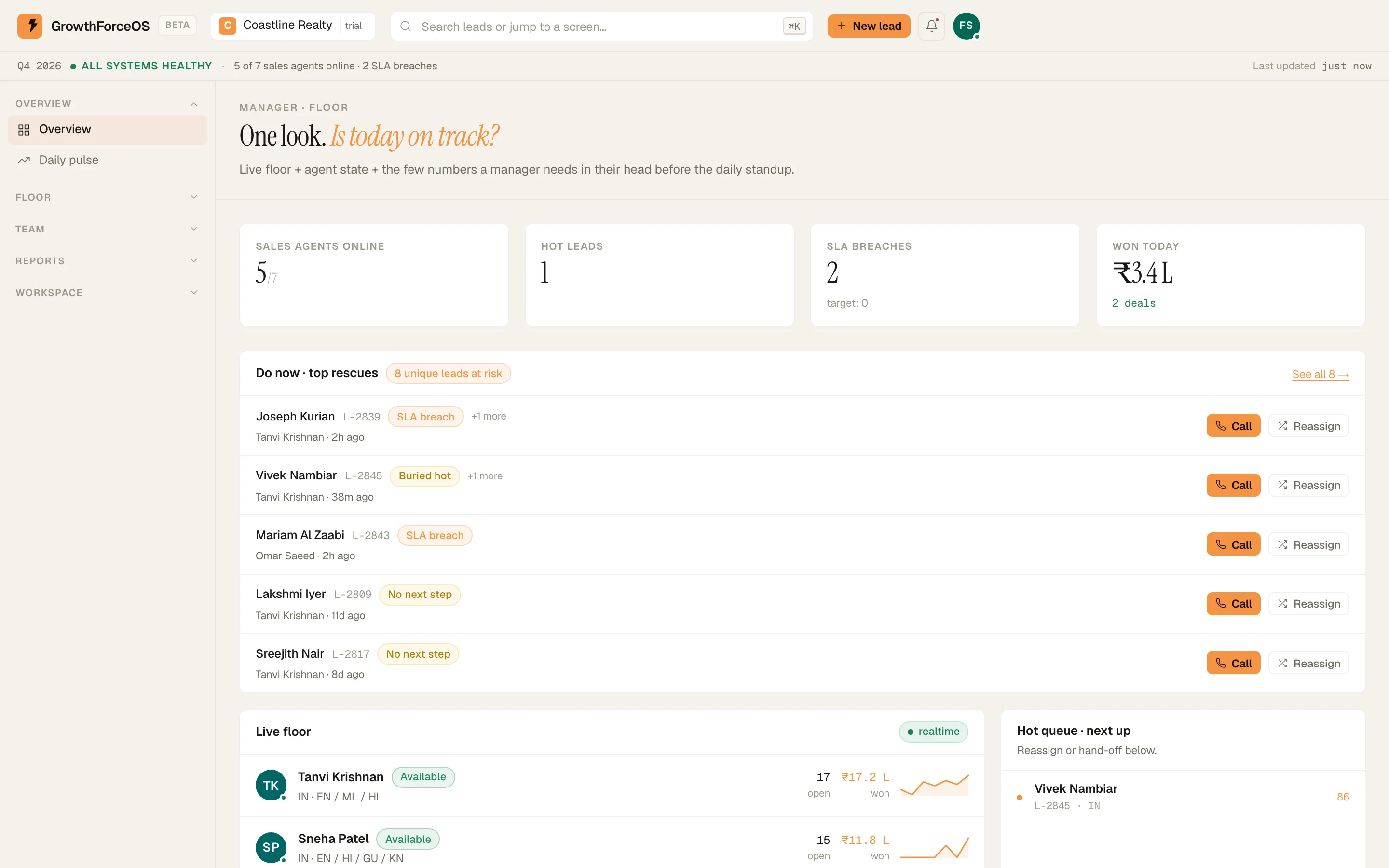The width and height of the screenshot is (1389, 868).
Task: Click the No next step tag on Sreejith Nair
Action: (418, 654)
